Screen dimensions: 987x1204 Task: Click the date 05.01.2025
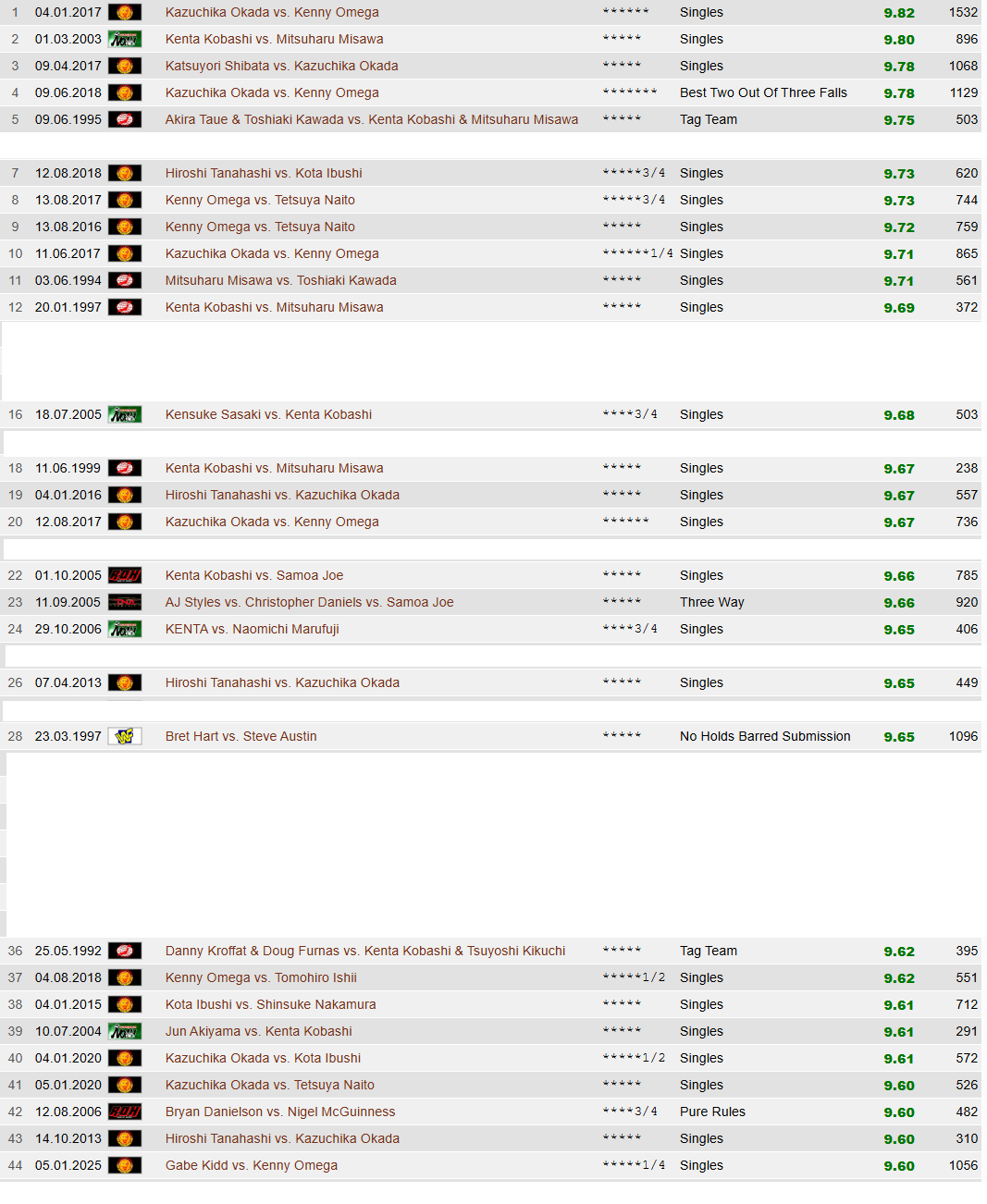[x=68, y=1165]
